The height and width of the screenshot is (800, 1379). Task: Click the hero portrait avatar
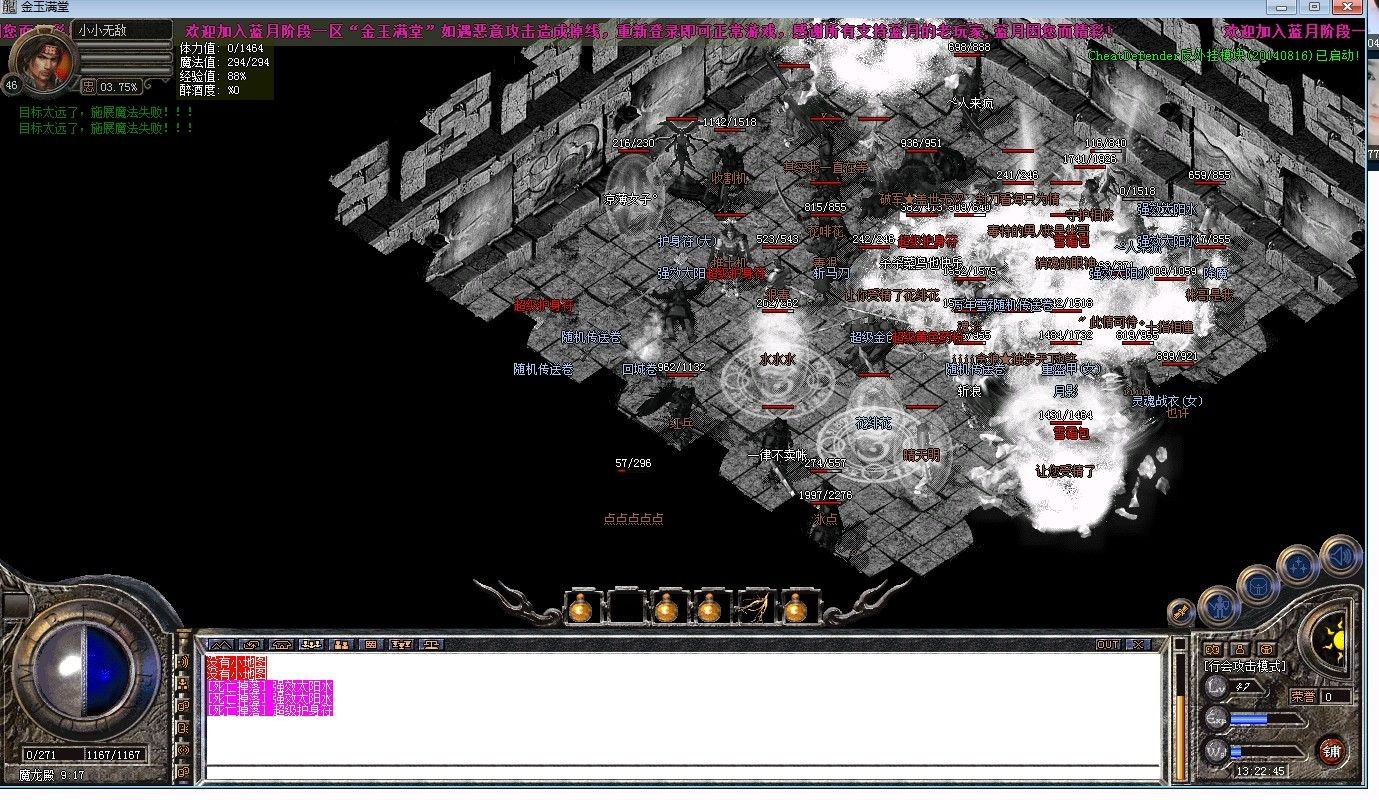coord(41,58)
